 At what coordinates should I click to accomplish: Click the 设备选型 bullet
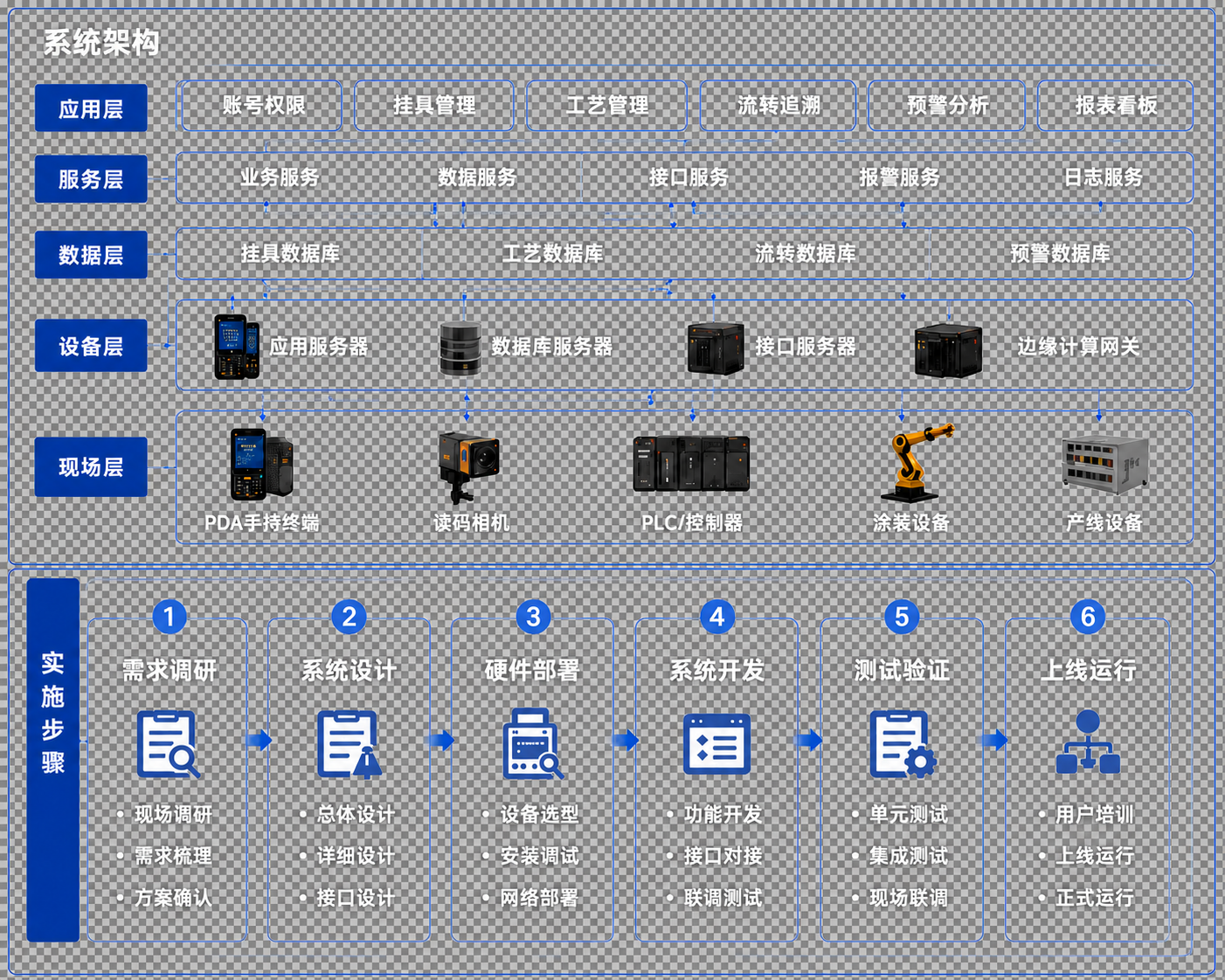pyautogui.click(x=539, y=815)
